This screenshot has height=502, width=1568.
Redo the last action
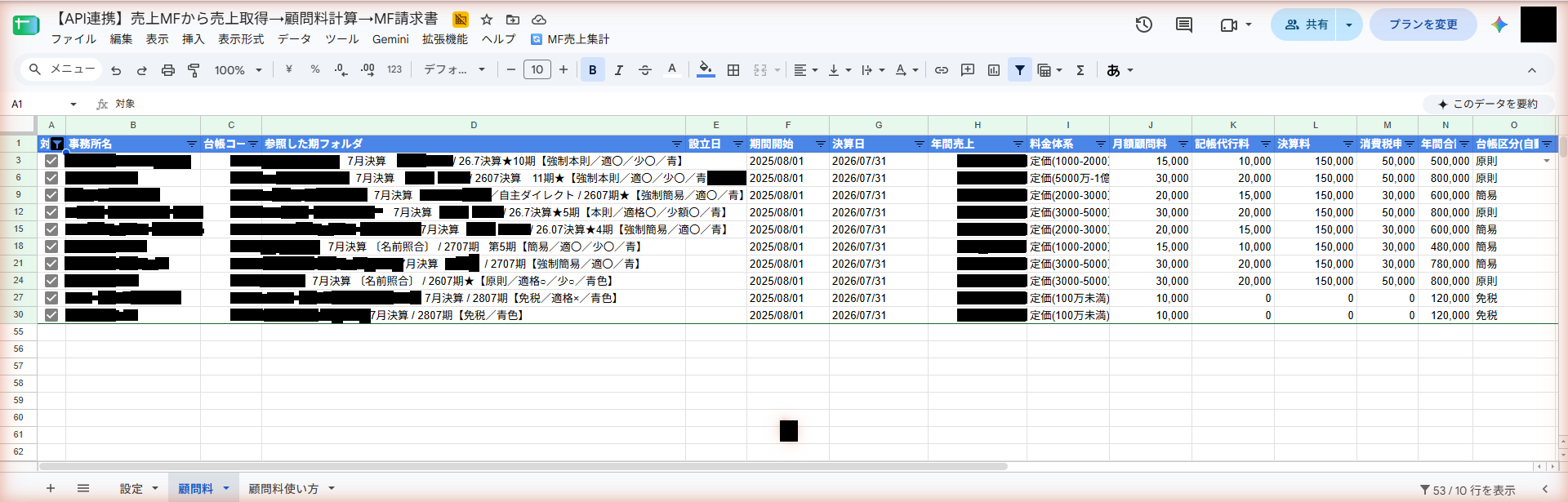pyautogui.click(x=142, y=70)
